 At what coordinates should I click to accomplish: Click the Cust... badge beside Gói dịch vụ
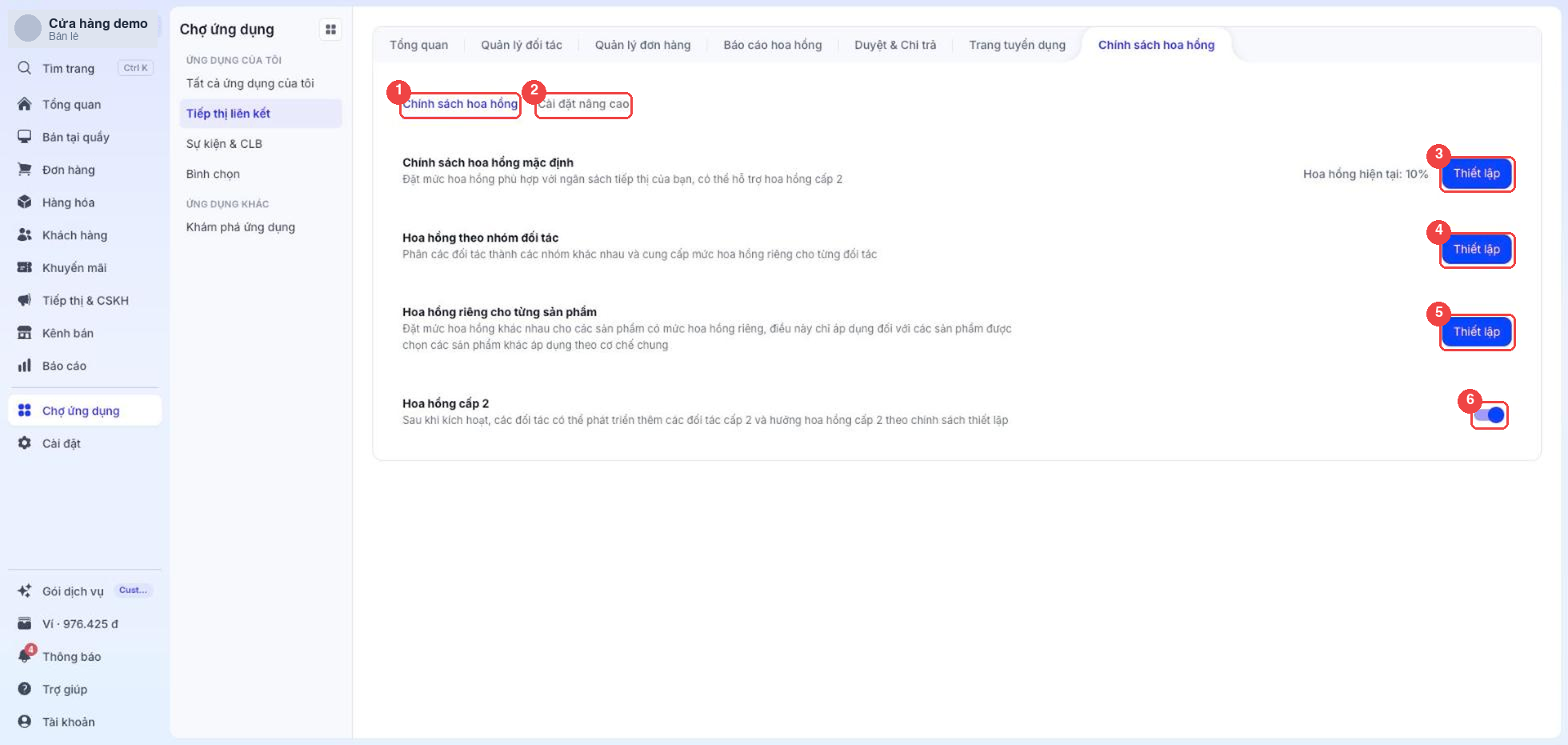tap(133, 591)
